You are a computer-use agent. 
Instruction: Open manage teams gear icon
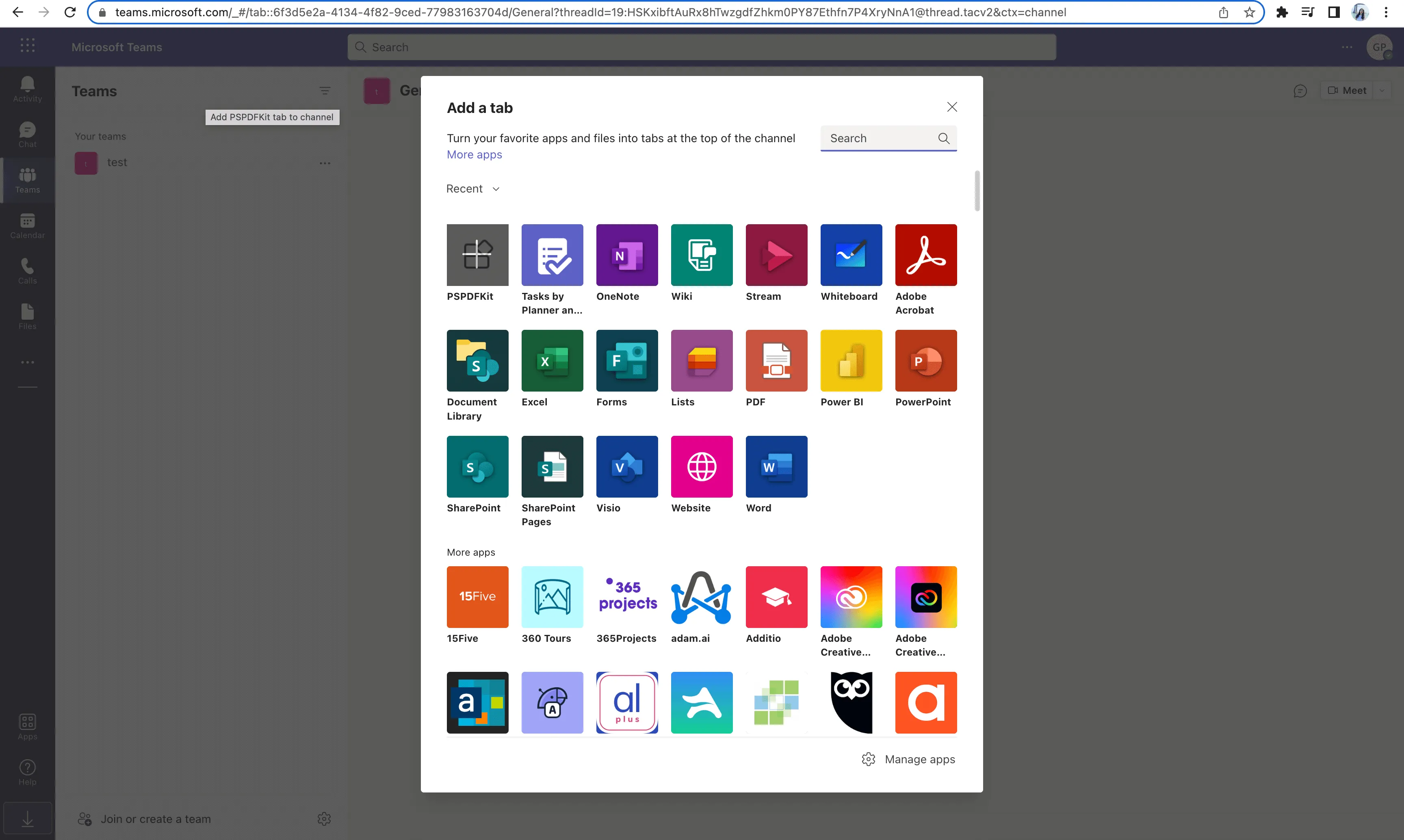click(x=324, y=818)
